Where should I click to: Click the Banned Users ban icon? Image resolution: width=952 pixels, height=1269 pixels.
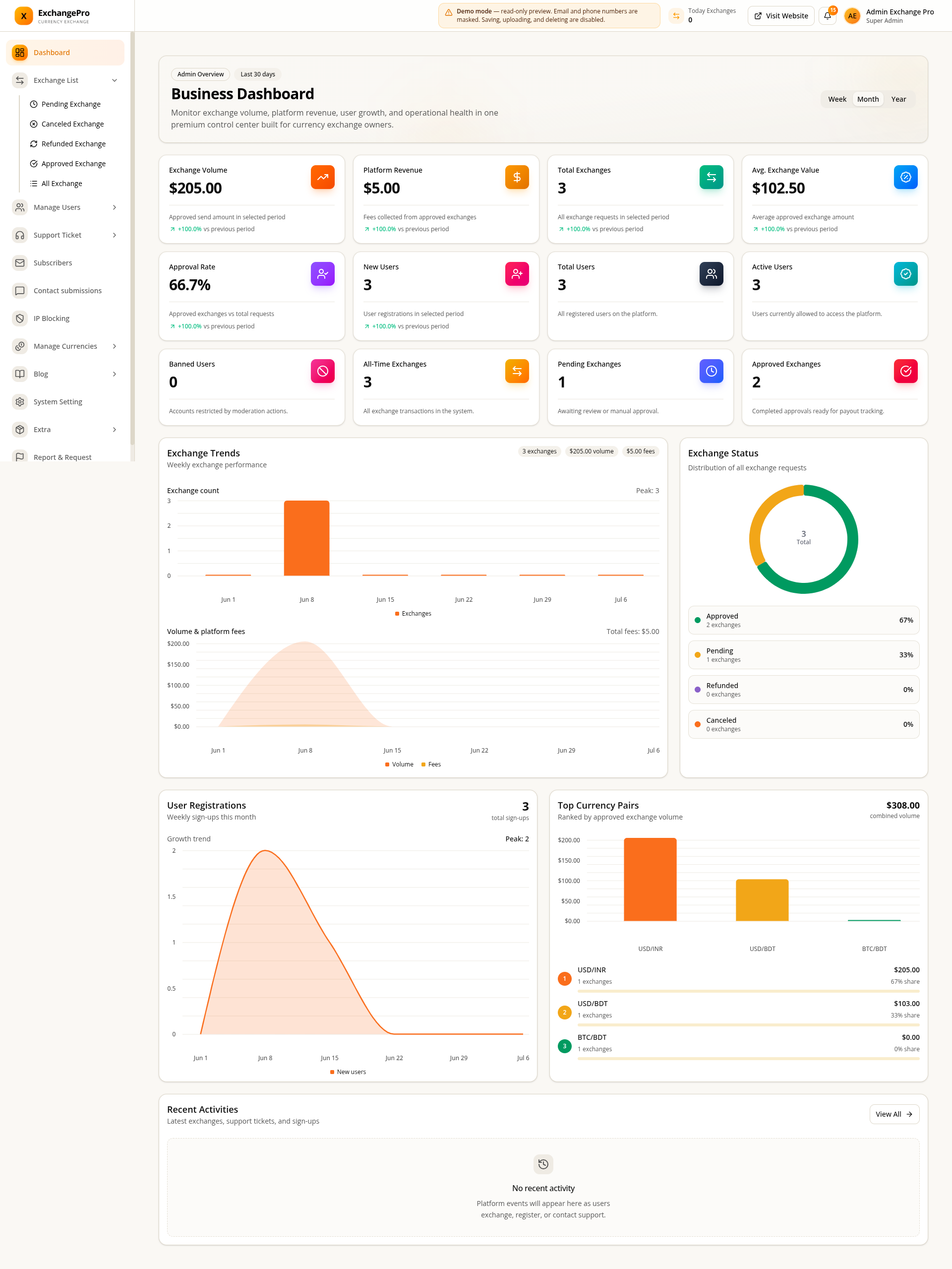tap(323, 371)
